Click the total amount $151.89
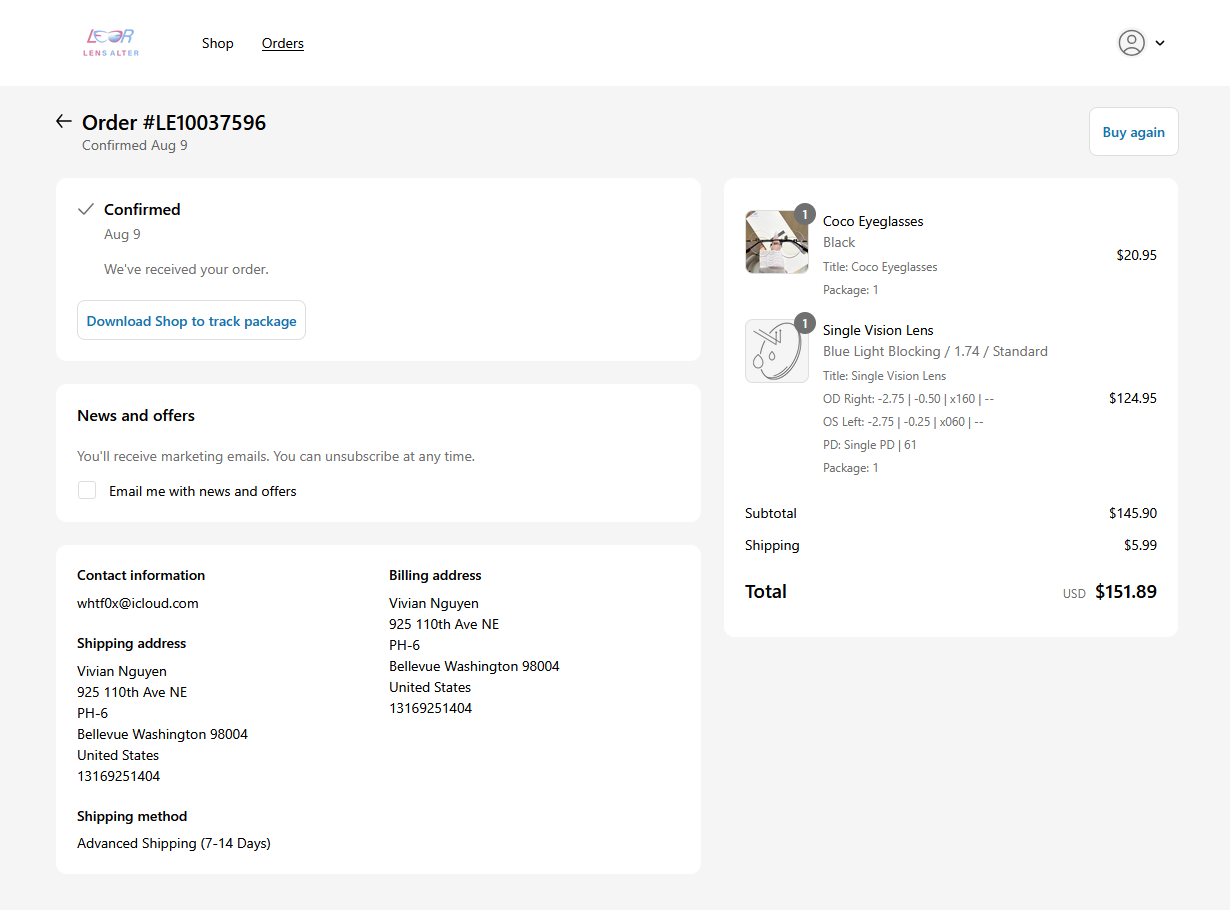1230x910 pixels. [x=1125, y=592]
